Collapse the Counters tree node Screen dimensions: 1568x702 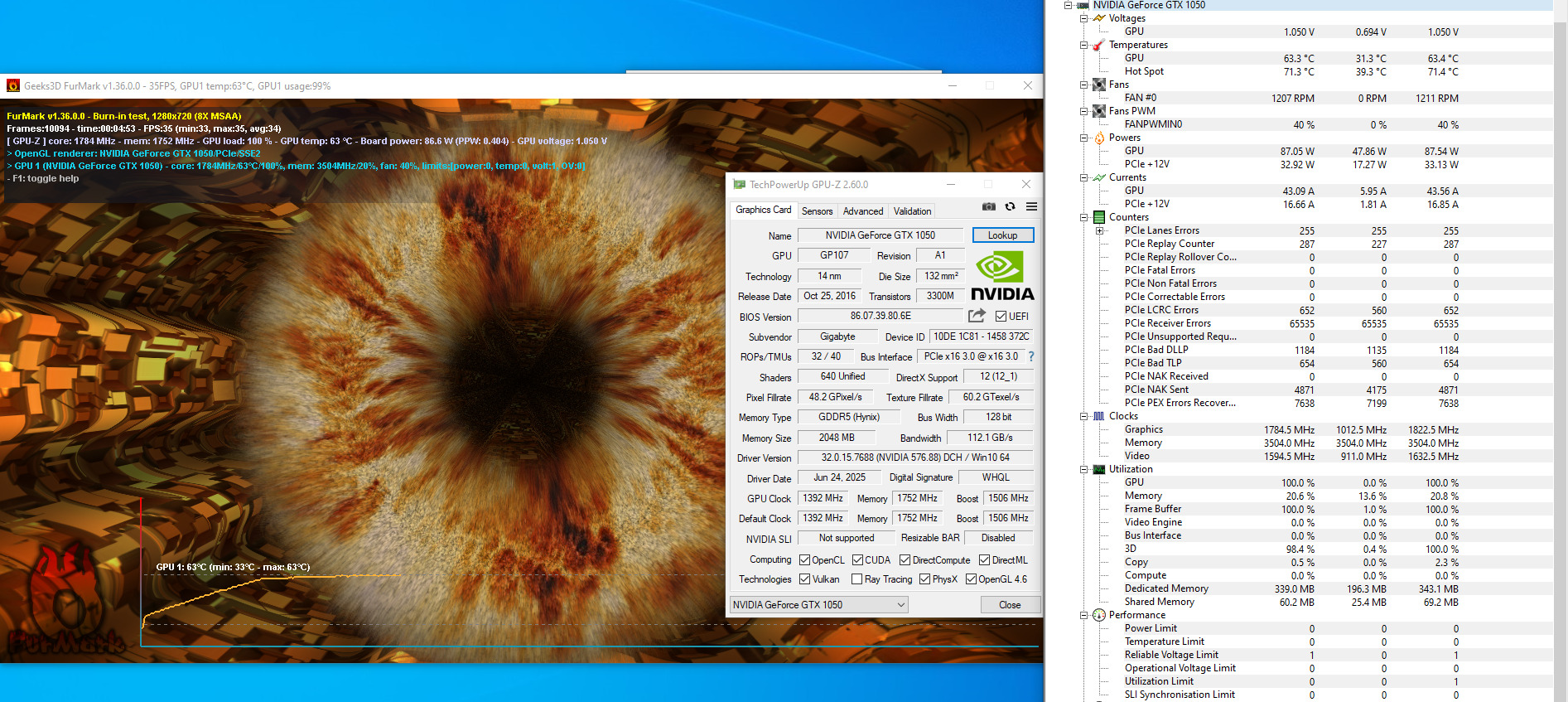1083,217
